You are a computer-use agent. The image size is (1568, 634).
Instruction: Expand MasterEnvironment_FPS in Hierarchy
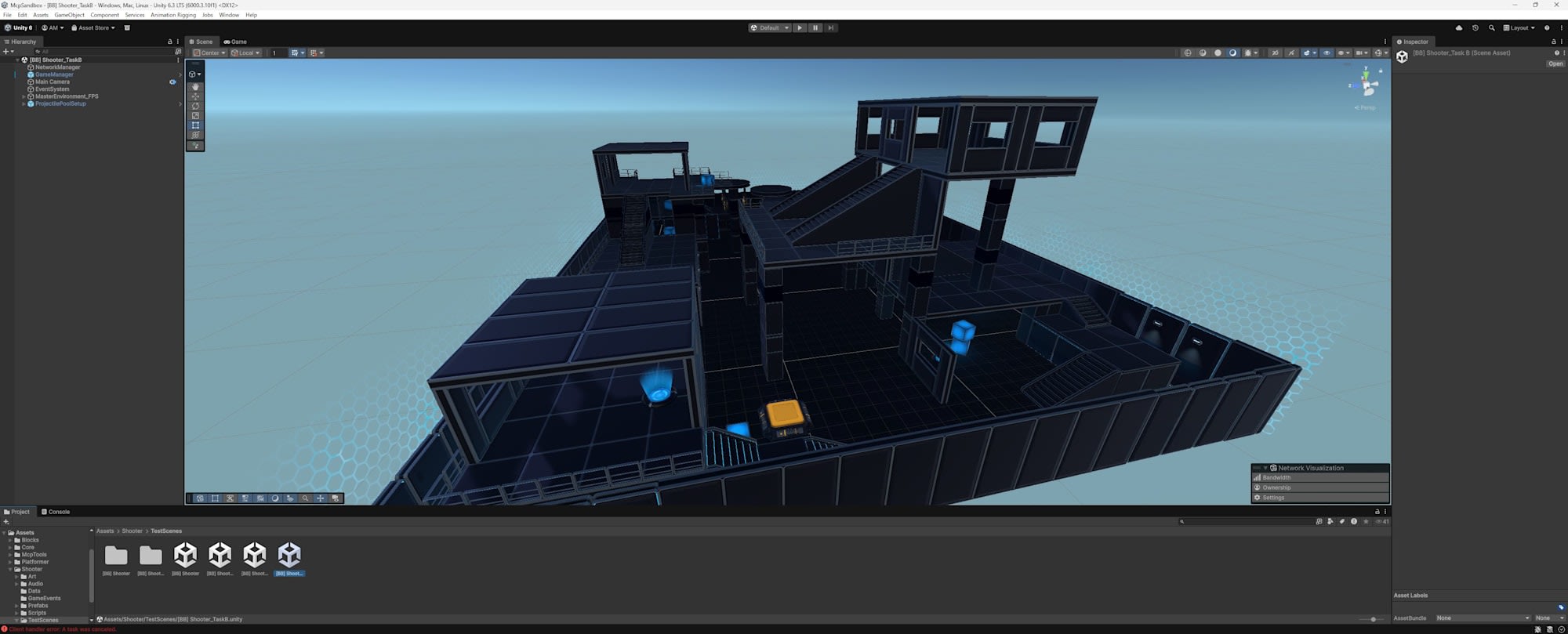pyautogui.click(x=24, y=96)
